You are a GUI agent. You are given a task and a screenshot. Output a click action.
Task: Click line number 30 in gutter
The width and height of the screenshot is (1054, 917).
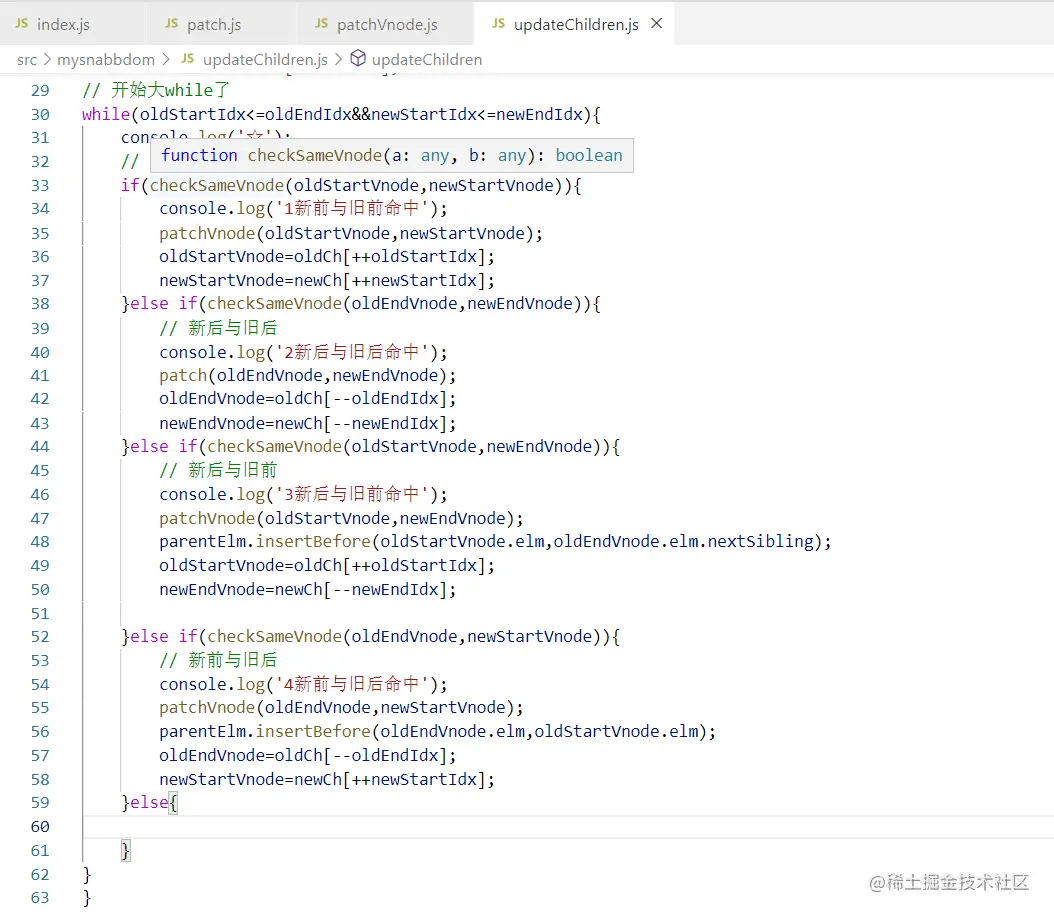[x=40, y=114]
